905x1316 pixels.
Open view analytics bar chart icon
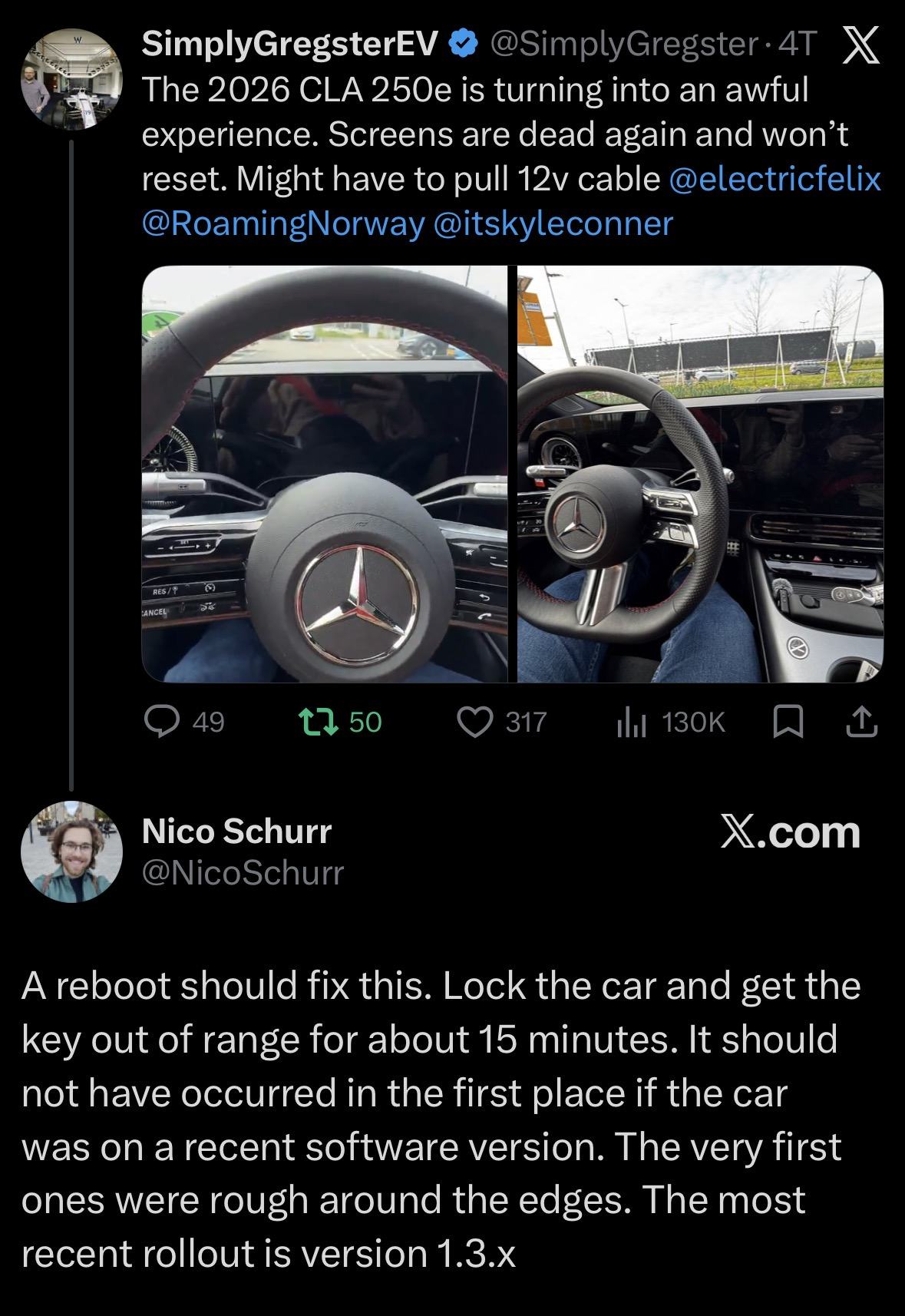coord(632,722)
